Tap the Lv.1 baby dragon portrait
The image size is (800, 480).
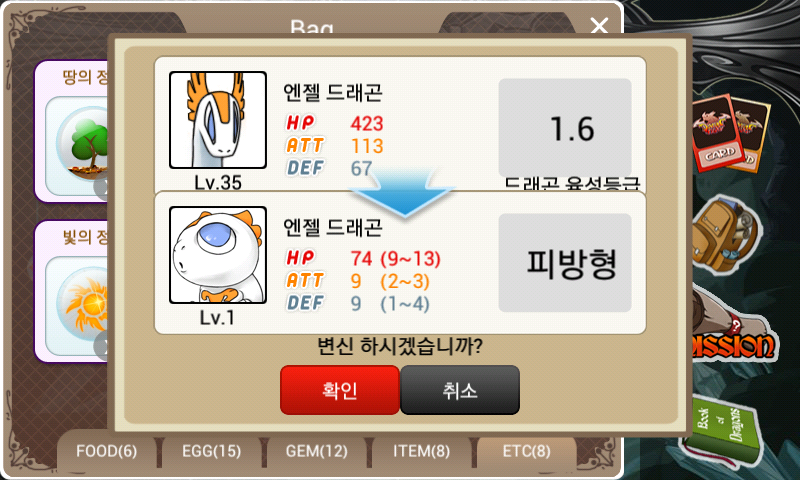tap(218, 255)
